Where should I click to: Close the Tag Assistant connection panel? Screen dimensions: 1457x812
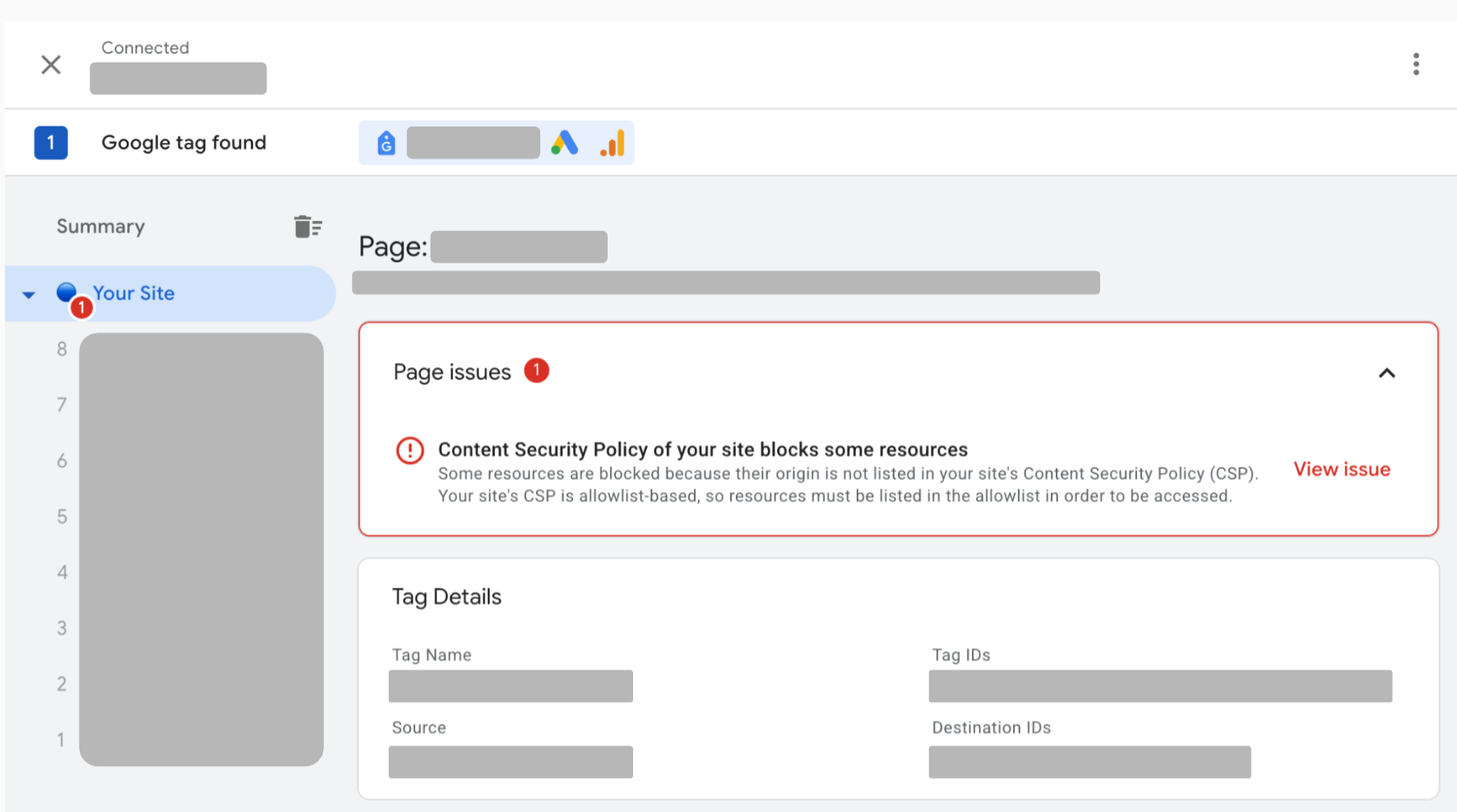pos(50,64)
